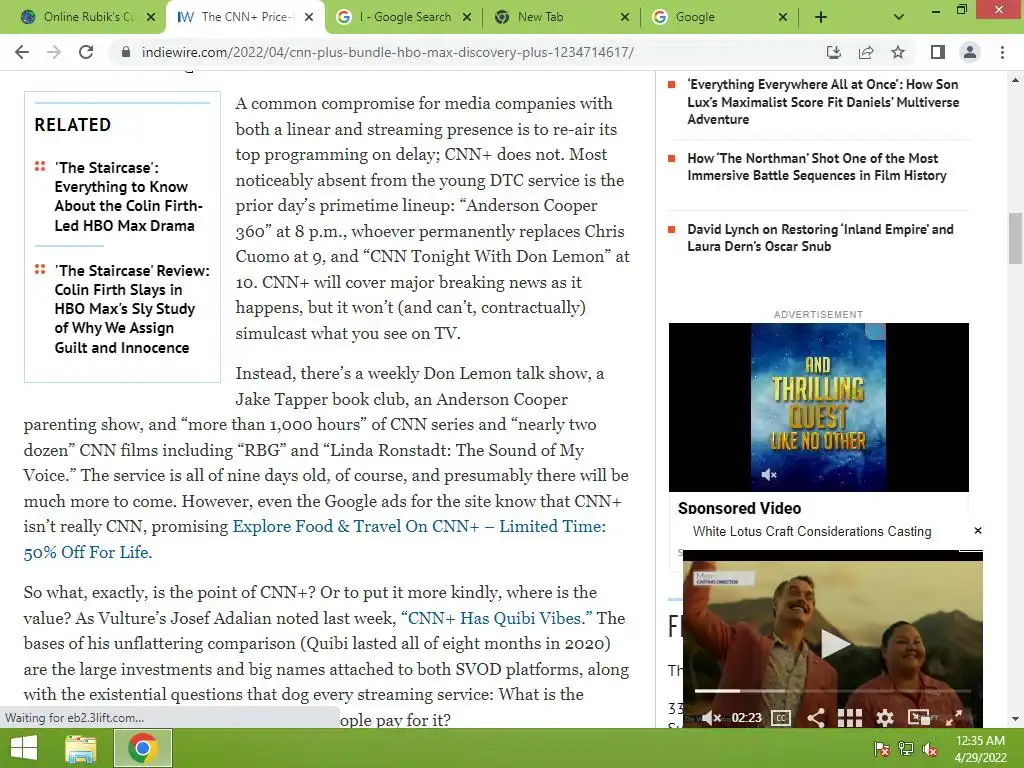Seek in the White Lotus video progress bar
Screen dimensions: 1024x768
pyautogui.click(x=833, y=690)
